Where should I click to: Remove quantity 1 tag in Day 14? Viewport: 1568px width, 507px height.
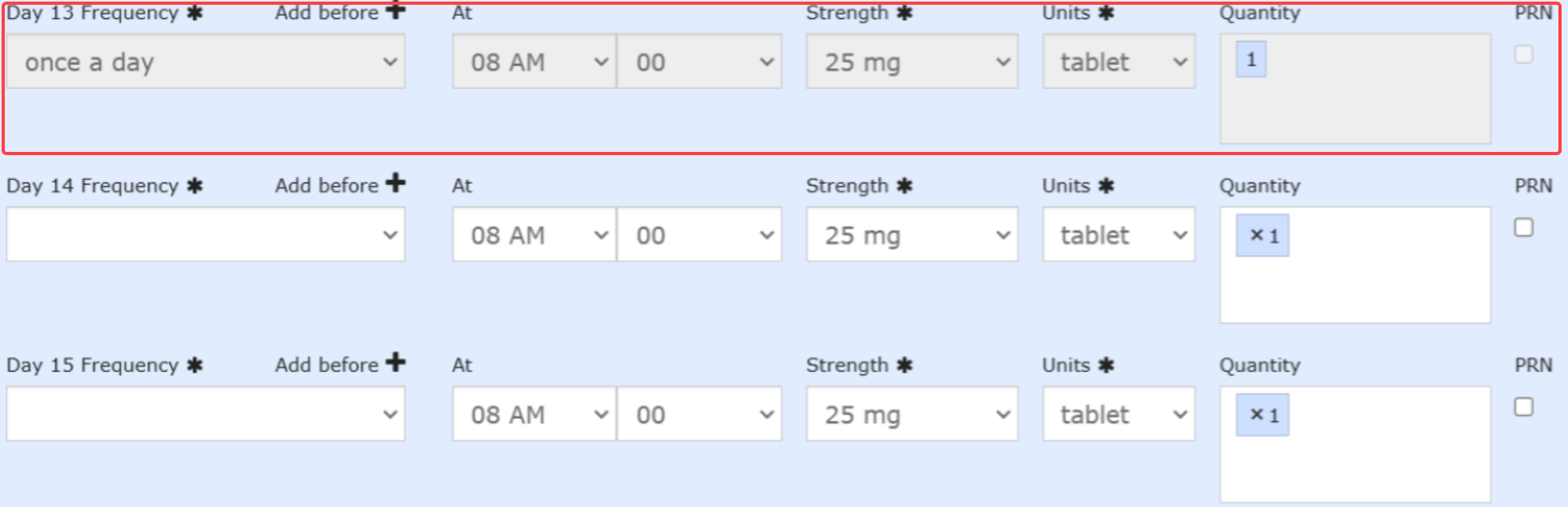click(1256, 235)
